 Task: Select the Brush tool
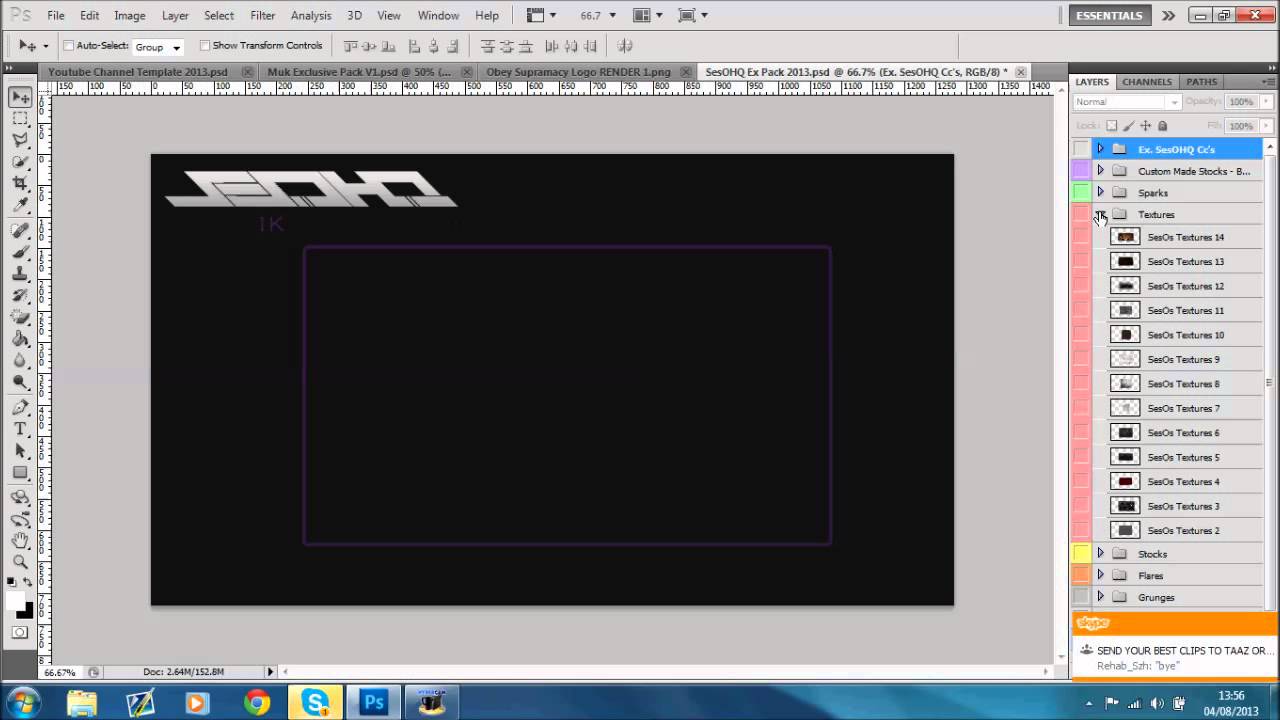pos(20,252)
